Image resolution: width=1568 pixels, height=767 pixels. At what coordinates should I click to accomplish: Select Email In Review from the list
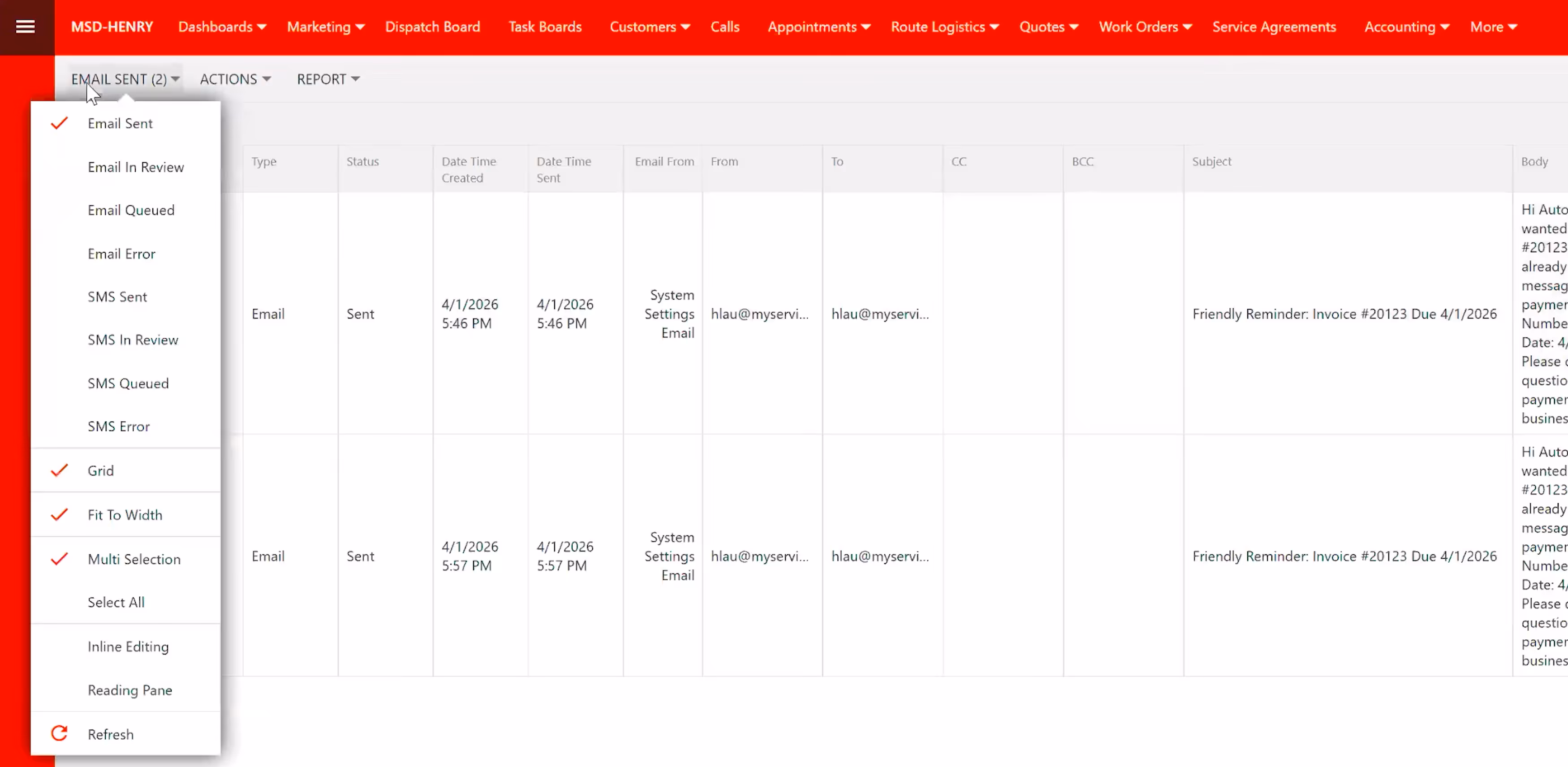coord(136,167)
